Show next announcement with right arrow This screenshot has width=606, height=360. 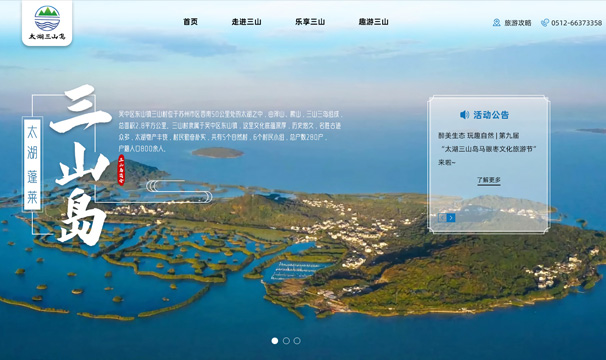[x=451, y=218]
